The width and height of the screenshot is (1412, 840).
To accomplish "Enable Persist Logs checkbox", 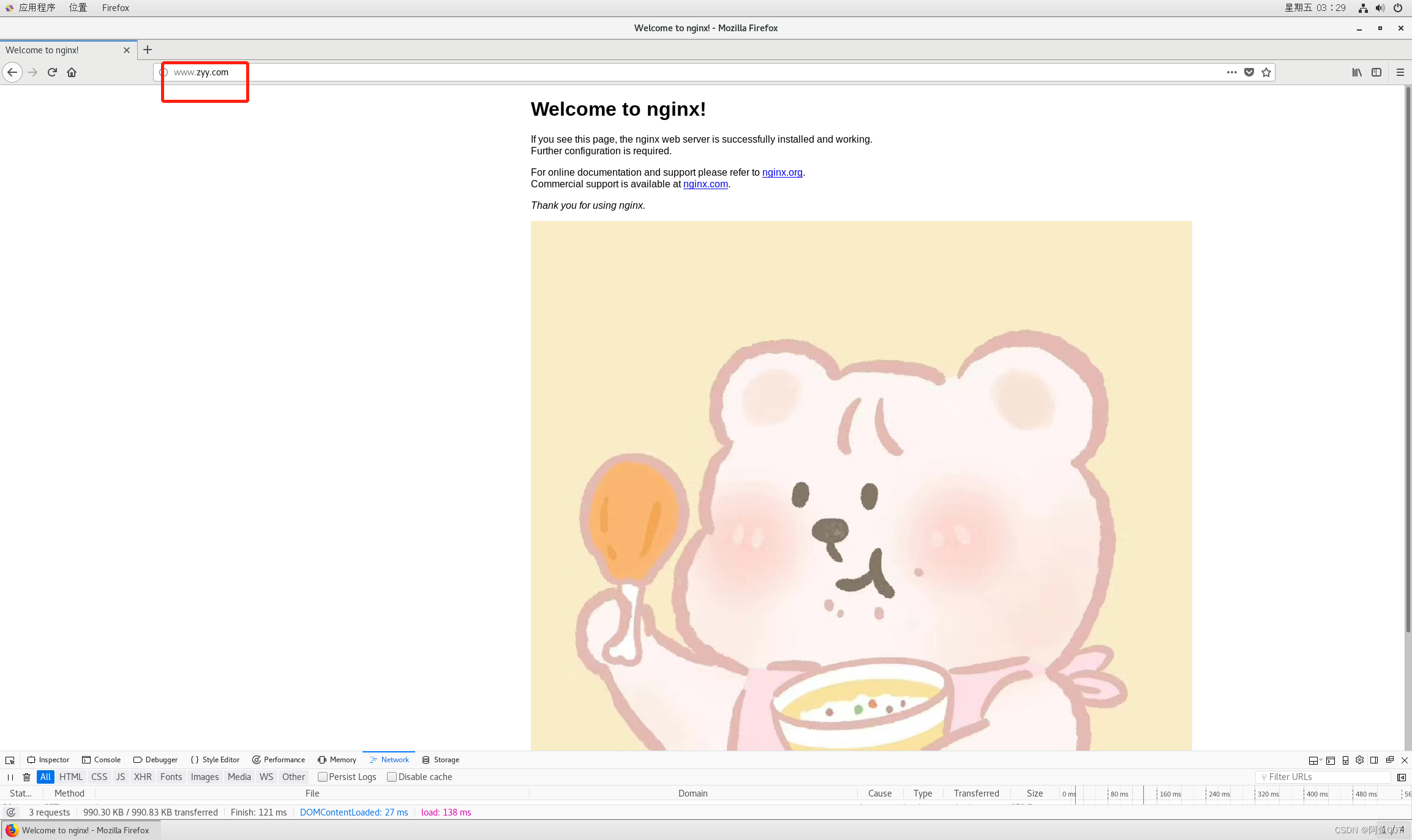I will [x=323, y=777].
